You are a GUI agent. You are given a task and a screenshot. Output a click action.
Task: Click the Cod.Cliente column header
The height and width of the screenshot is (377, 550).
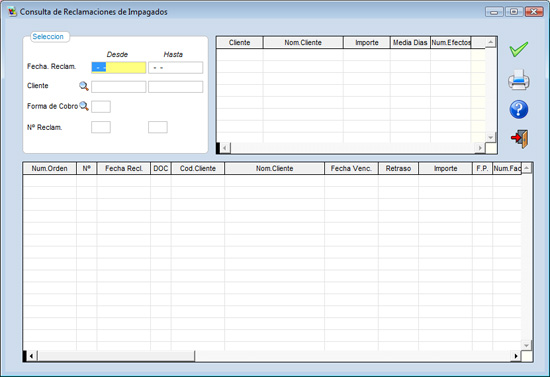[x=198, y=168]
